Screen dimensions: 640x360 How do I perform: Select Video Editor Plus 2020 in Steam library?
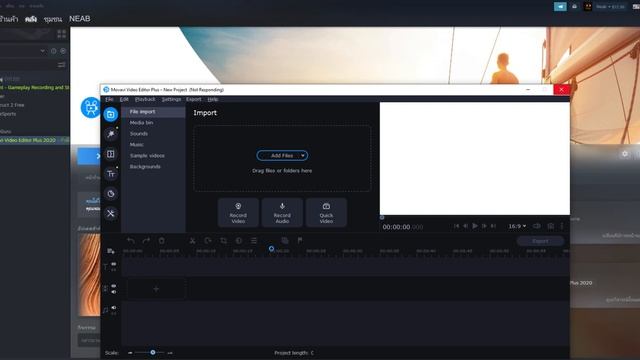(x=35, y=140)
